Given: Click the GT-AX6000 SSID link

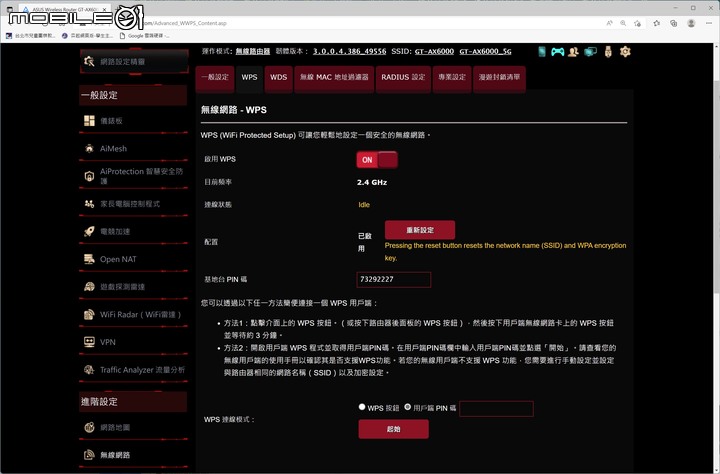Looking at the screenshot, I should [434, 51].
